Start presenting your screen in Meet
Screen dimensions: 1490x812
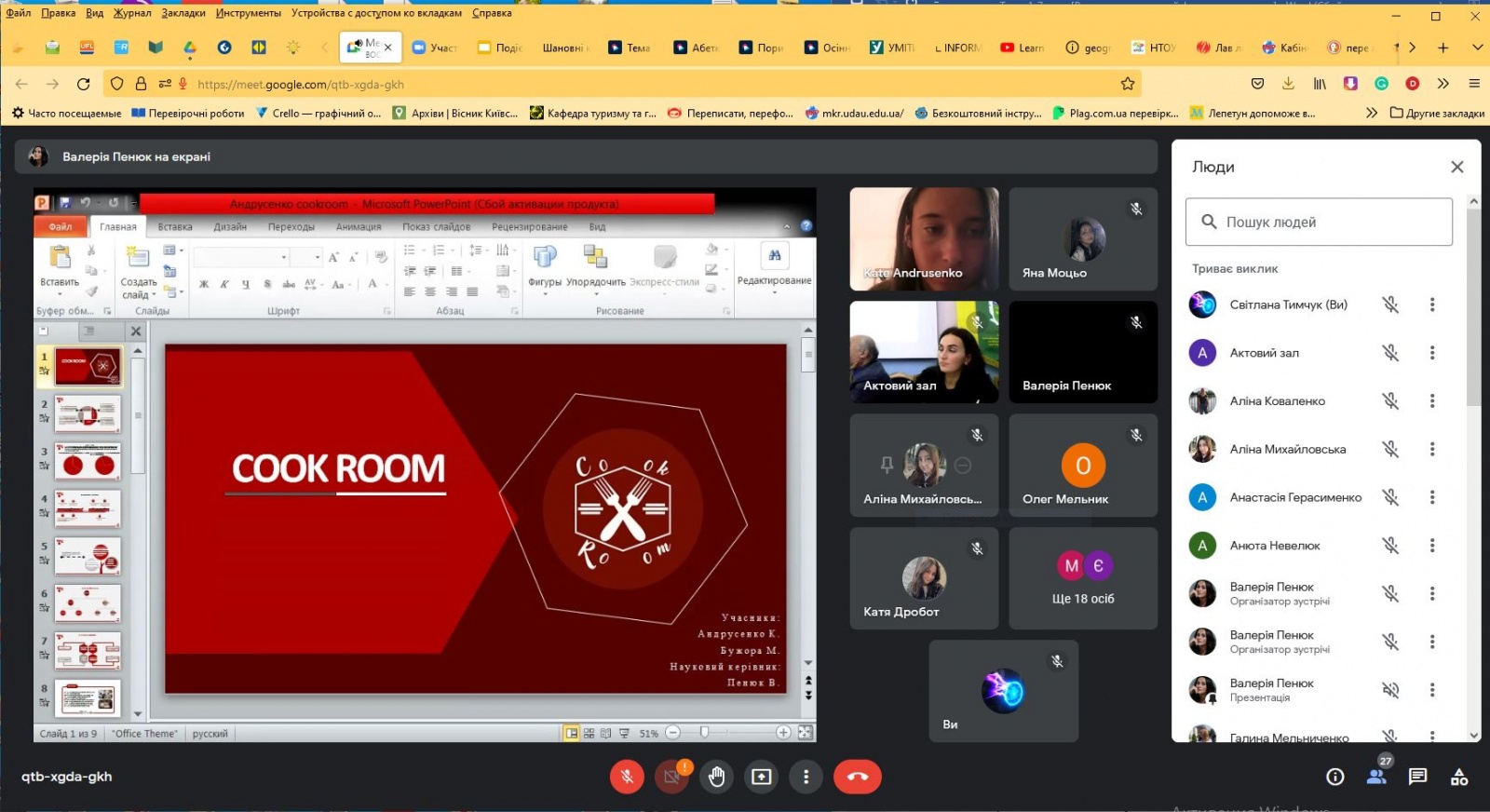tap(761, 777)
